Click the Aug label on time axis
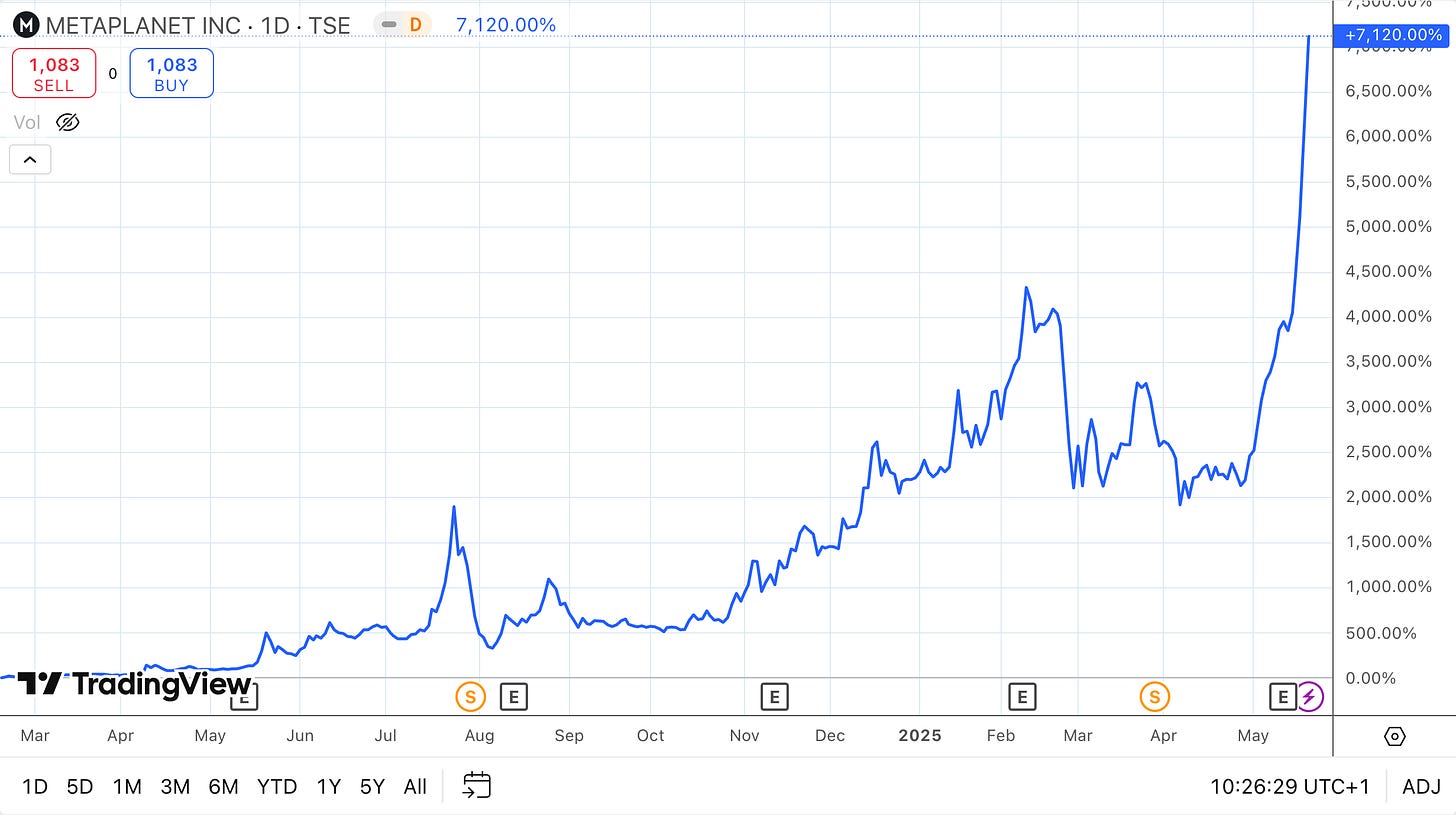 [x=479, y=736]
